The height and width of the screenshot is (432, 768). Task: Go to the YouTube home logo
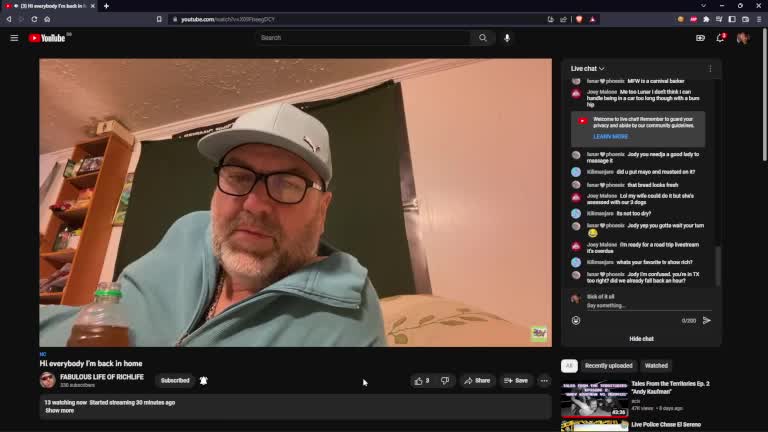[x=47, y=38]
